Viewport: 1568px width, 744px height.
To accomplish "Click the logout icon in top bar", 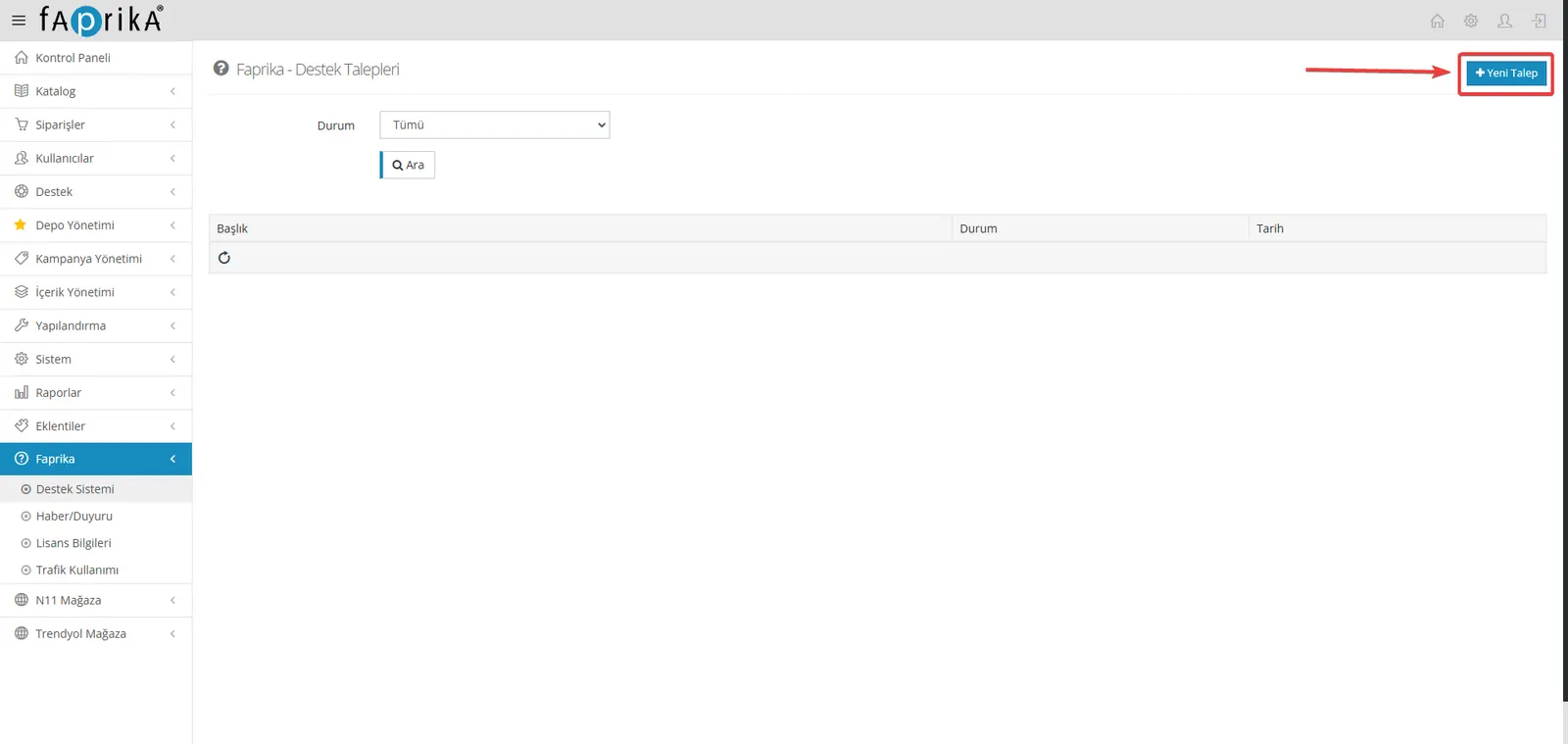I will click(1540, 21).
